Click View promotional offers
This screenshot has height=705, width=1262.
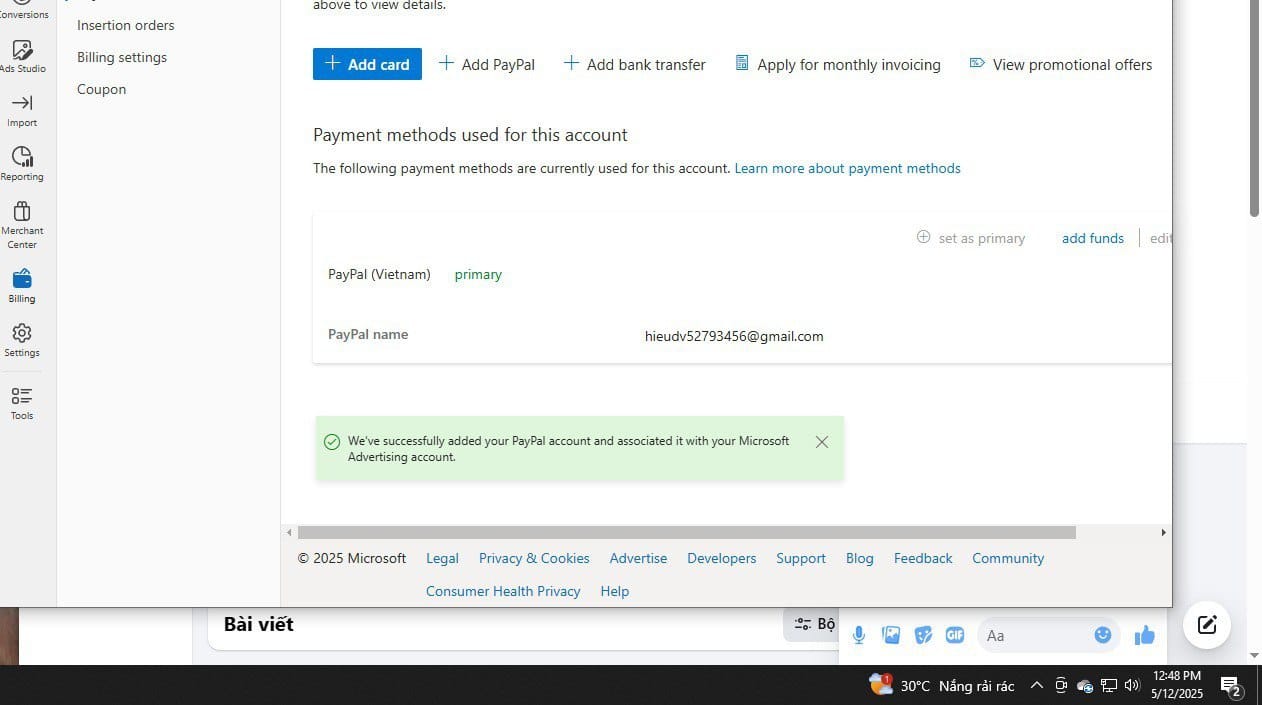[1061, 64]
